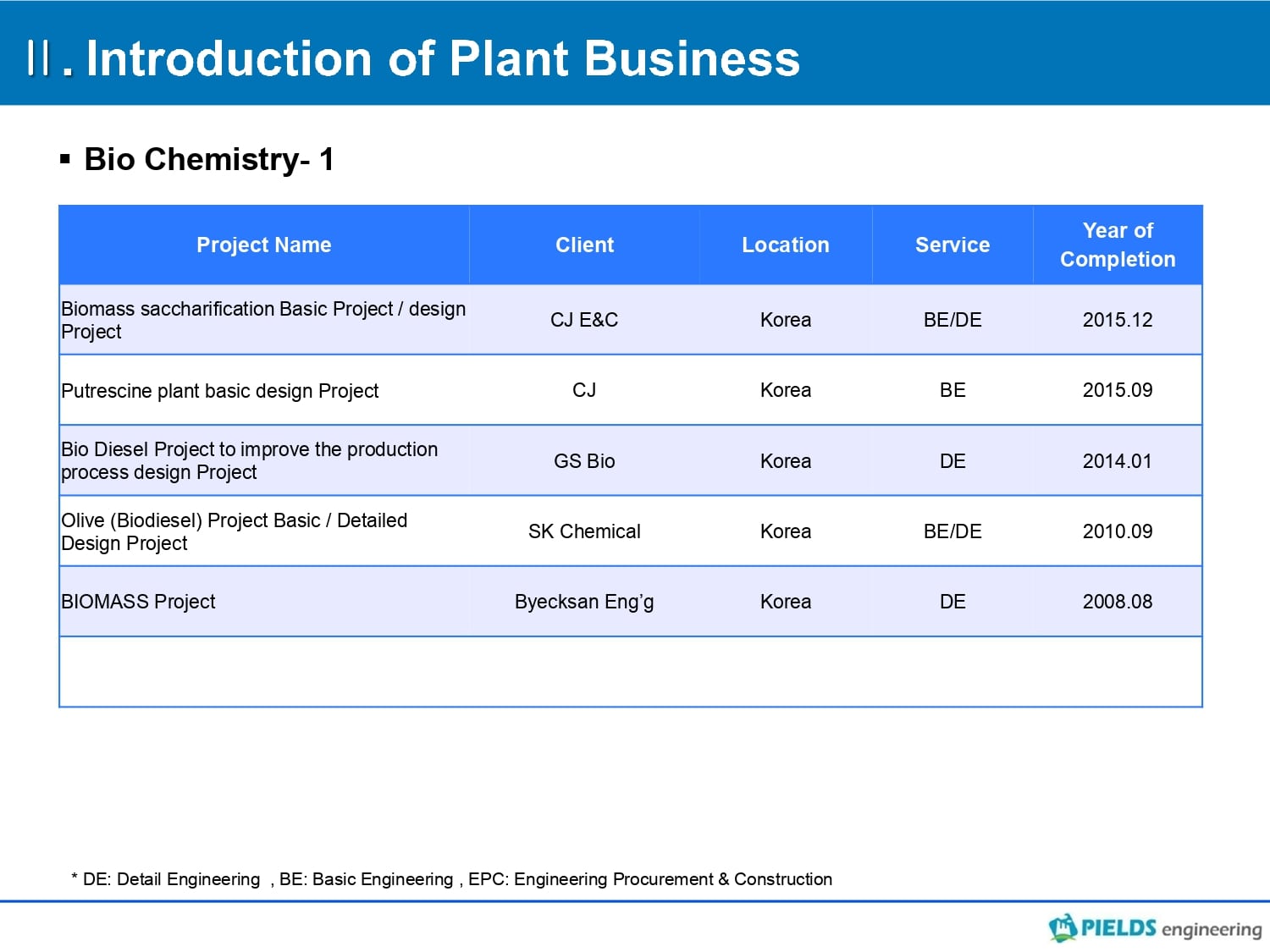Click the Korea cell in Putrescine row
The image size is (1270, 952).
coord(786,390)
